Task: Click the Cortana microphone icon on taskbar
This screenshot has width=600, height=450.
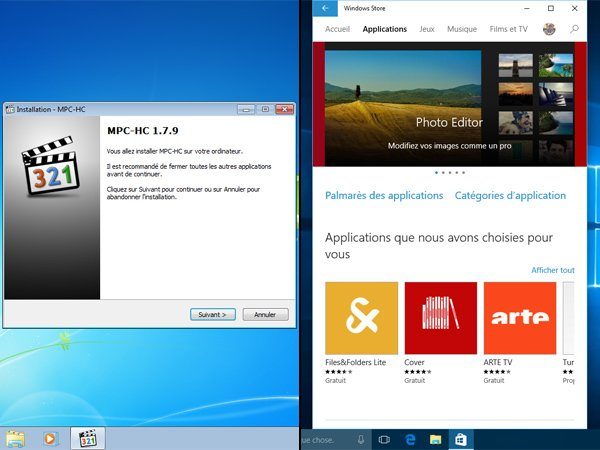Action: click(x=360, y=440)
